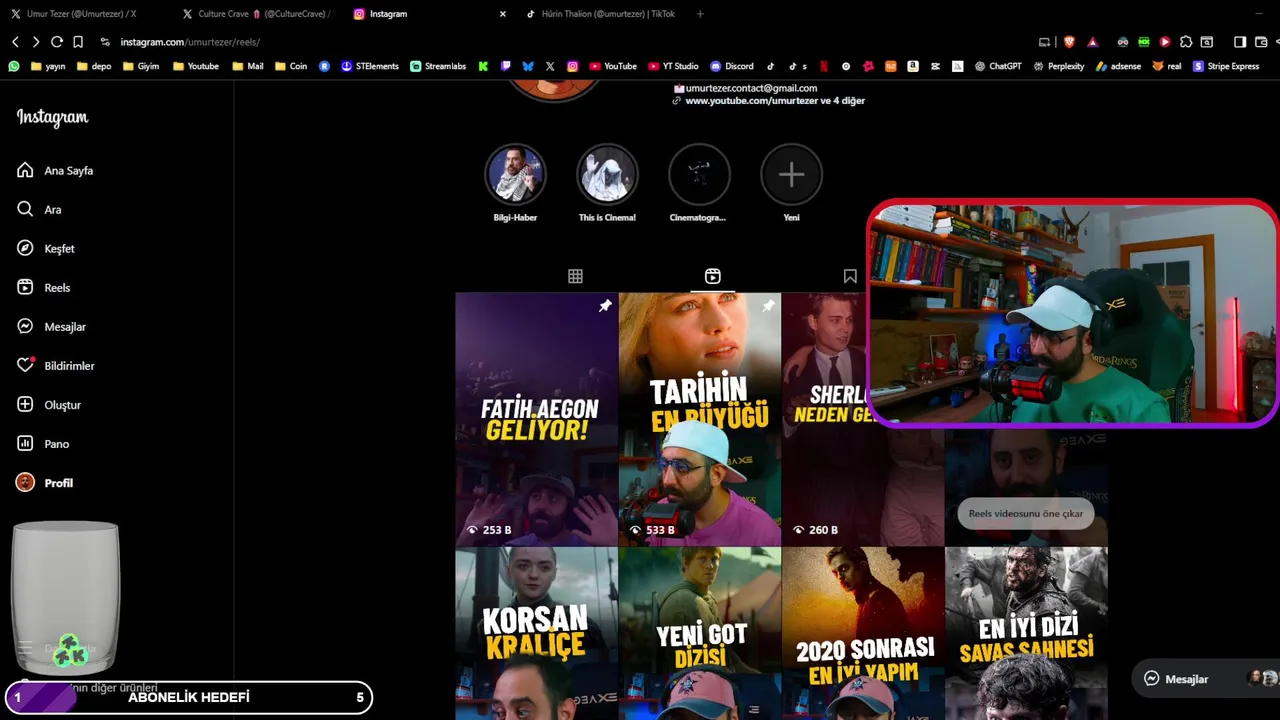Open Discord bookmark
This screenshot has height=720, width=1280.
pos(732,66)
